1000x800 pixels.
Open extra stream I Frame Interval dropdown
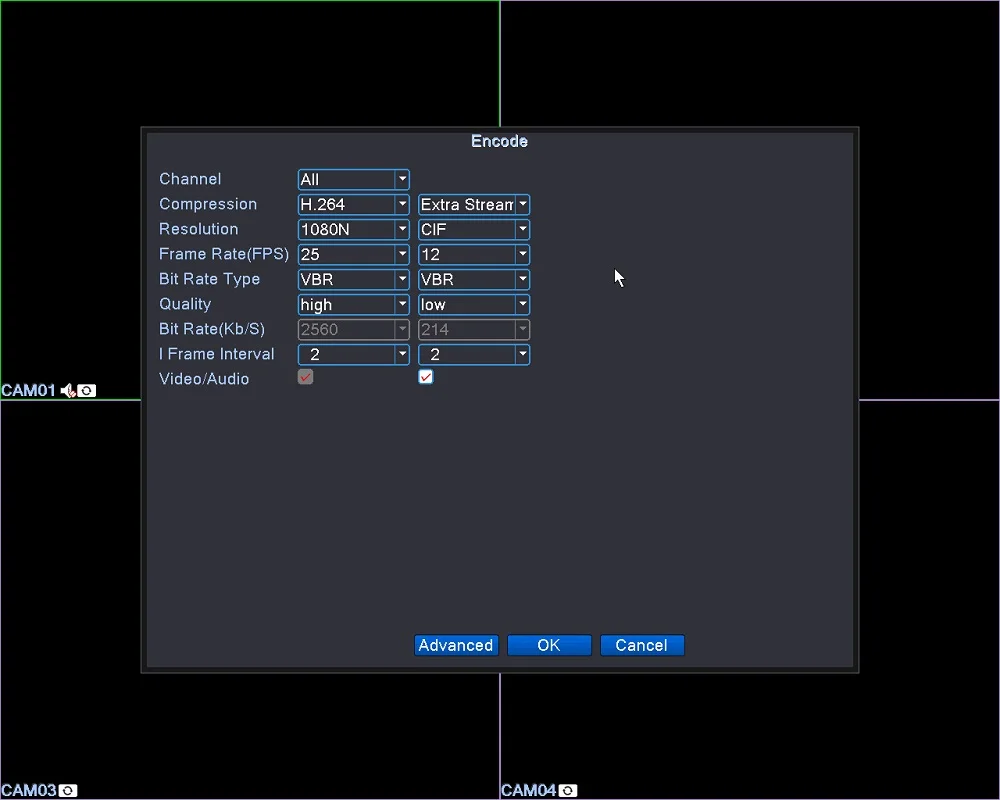[474, 354]
